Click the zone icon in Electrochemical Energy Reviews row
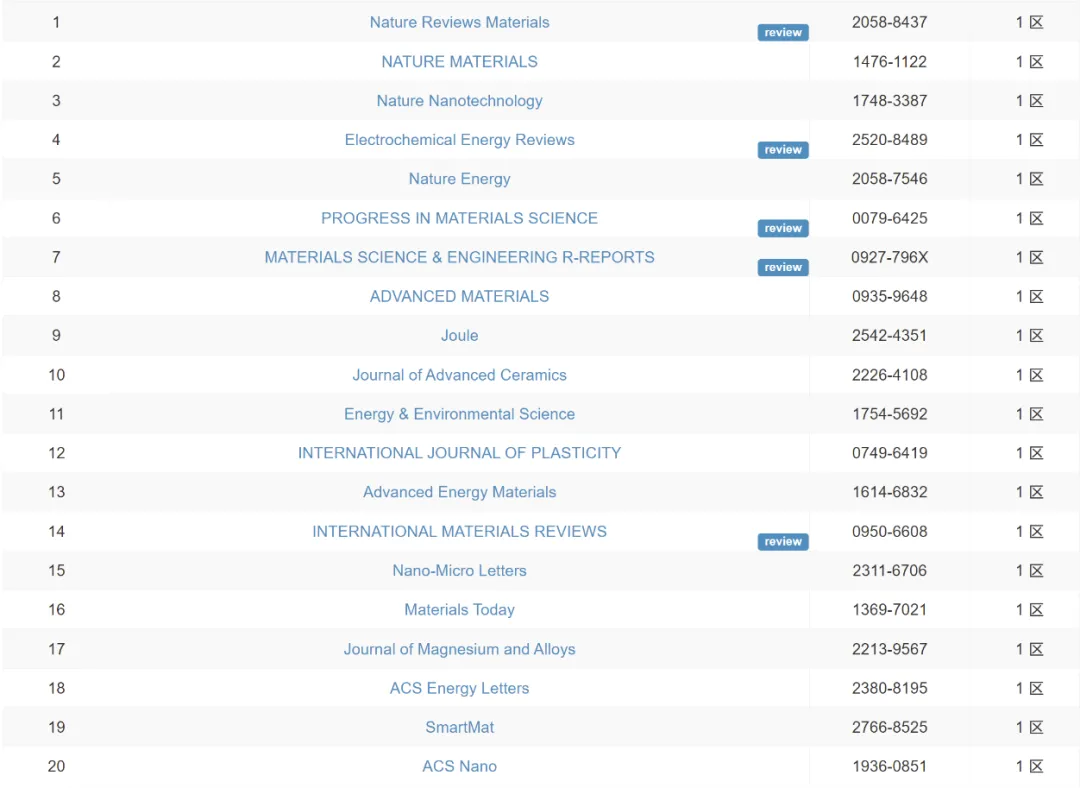The image size is (1080, 788). coord(1037,140)
